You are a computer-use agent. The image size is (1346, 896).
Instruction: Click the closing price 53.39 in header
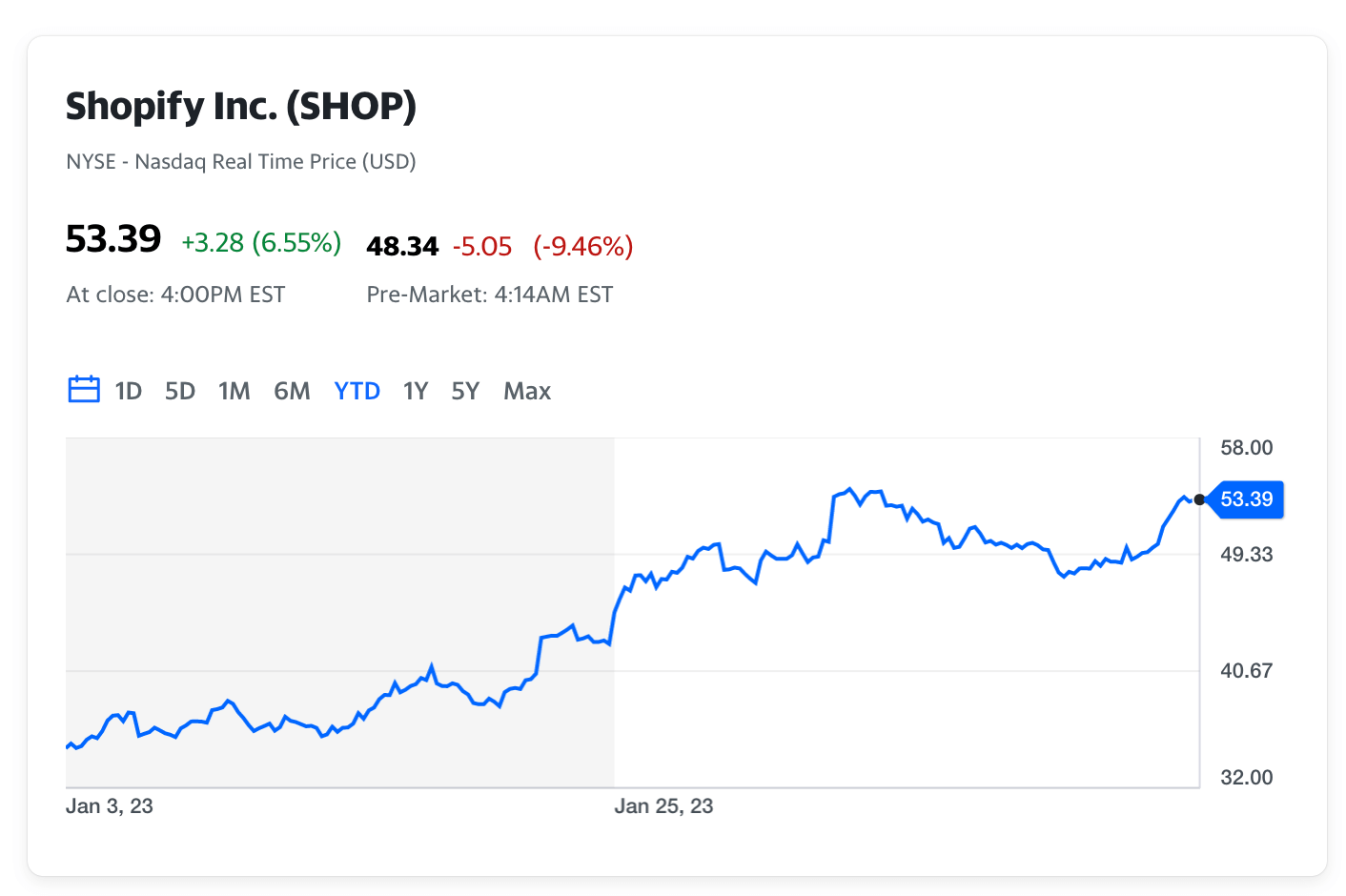pyautogui.click(x=113, y=238)
